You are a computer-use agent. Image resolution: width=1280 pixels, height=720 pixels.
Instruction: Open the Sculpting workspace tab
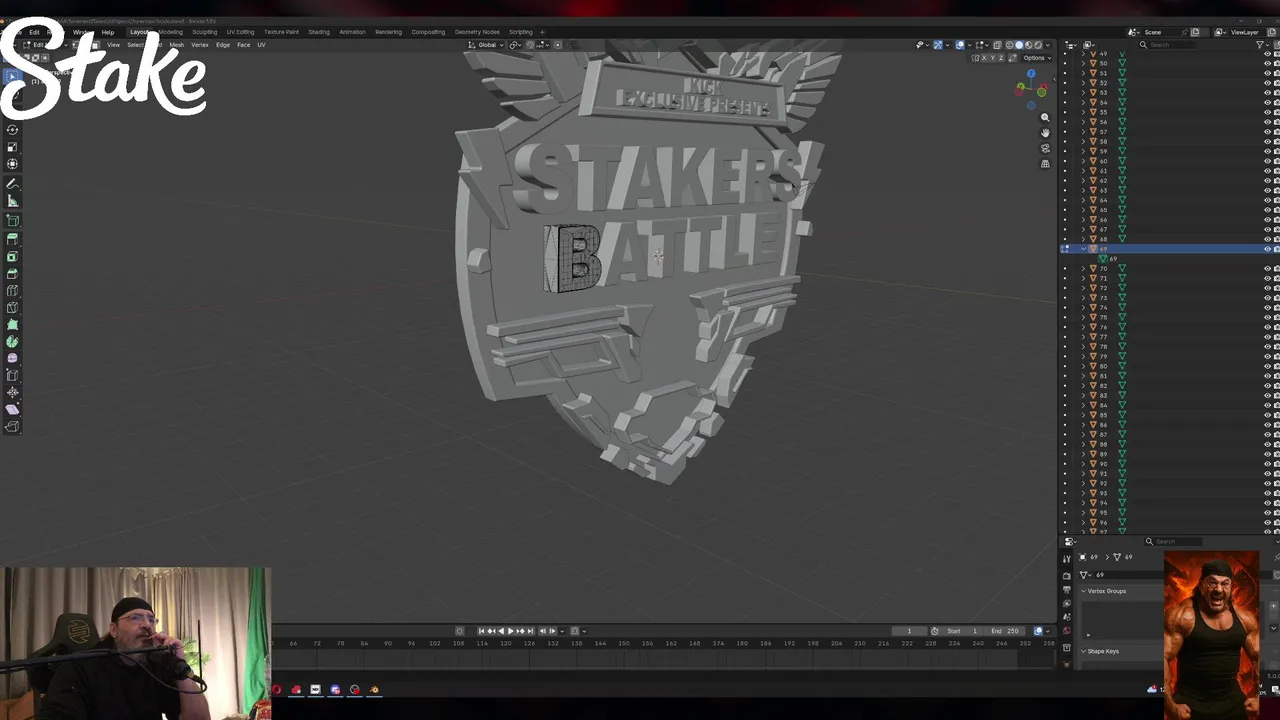(x=205, y=32)
